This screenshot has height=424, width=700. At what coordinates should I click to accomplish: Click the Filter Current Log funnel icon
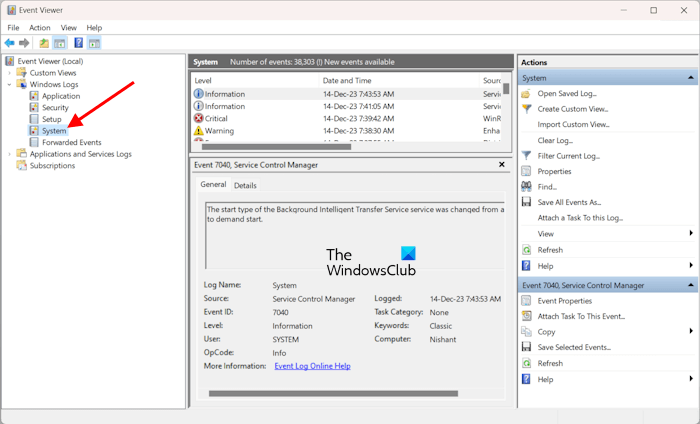(526, 156)
